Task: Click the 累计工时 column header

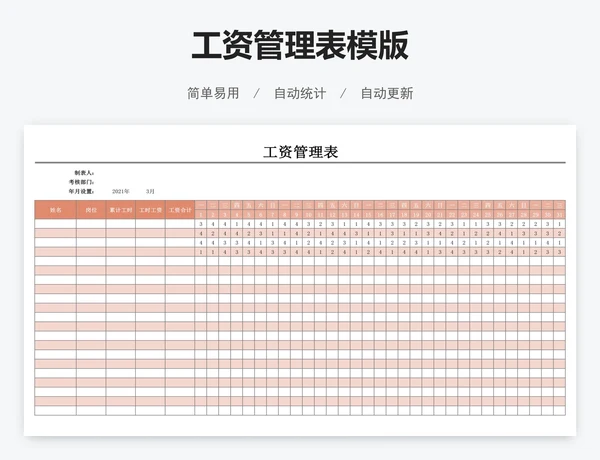Action: click(x=121, y=210)
